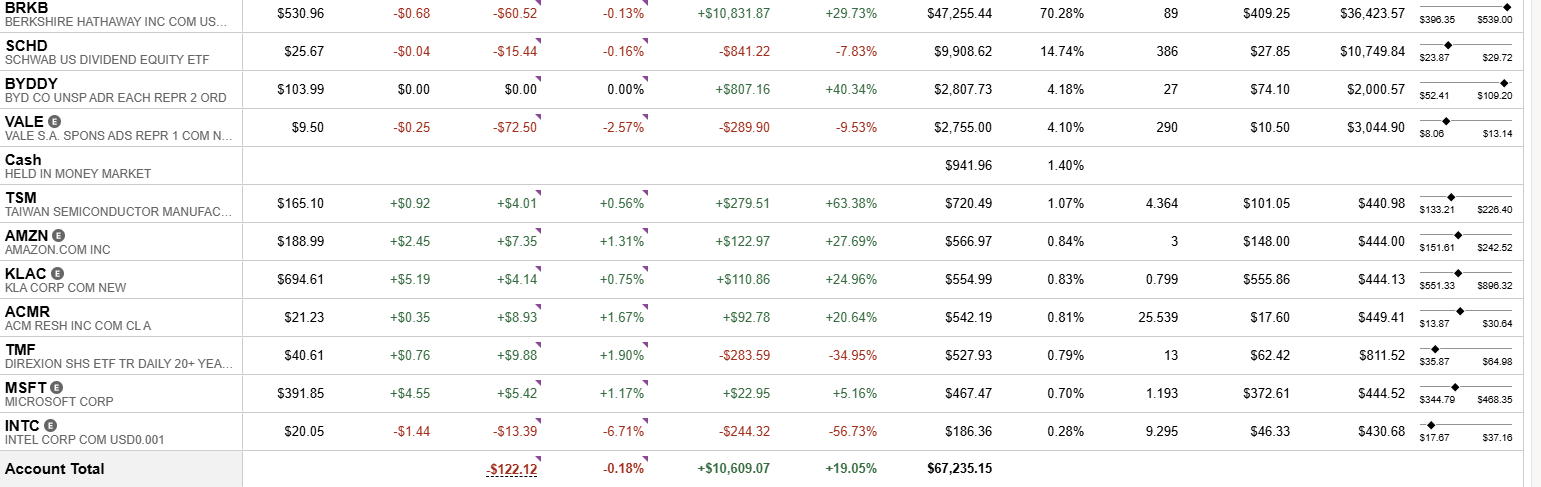Click the E badge next to VALE
This screenshot has height=487, width=1541.
[54, 121]
